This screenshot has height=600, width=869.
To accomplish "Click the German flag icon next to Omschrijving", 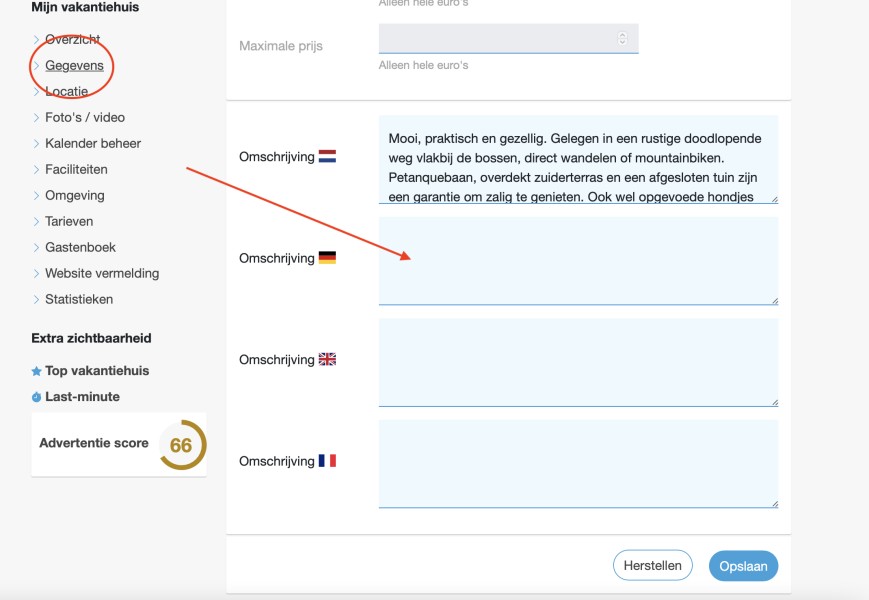I will [x=327, y=258].
